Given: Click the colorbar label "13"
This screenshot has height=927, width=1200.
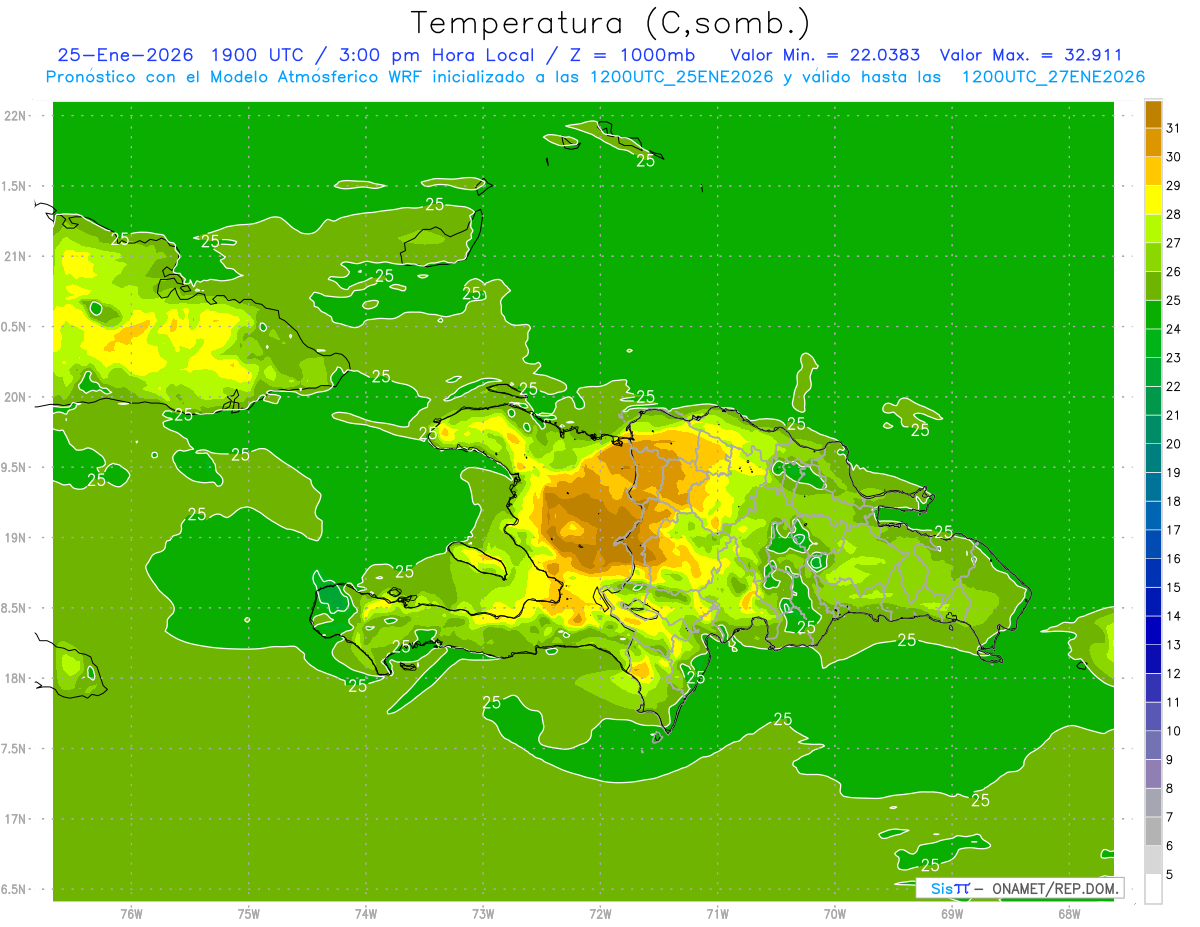Looking at the screenshot, I should click(1173, 645).
